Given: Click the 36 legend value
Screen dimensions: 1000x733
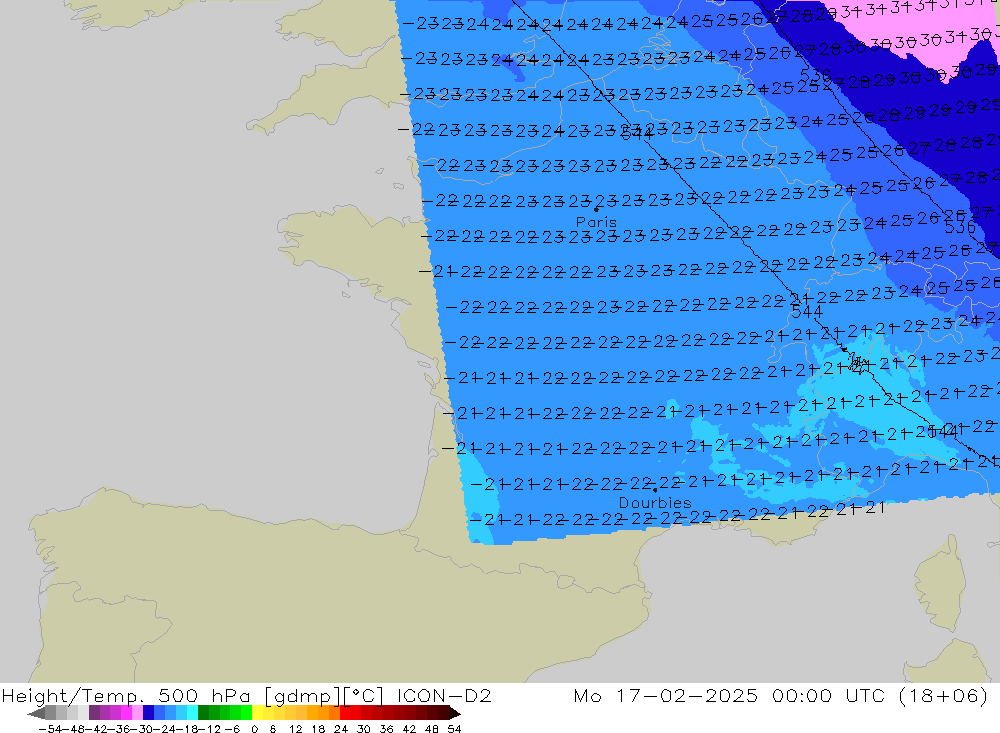Looking at the screenshot, I should pos(386,729).
